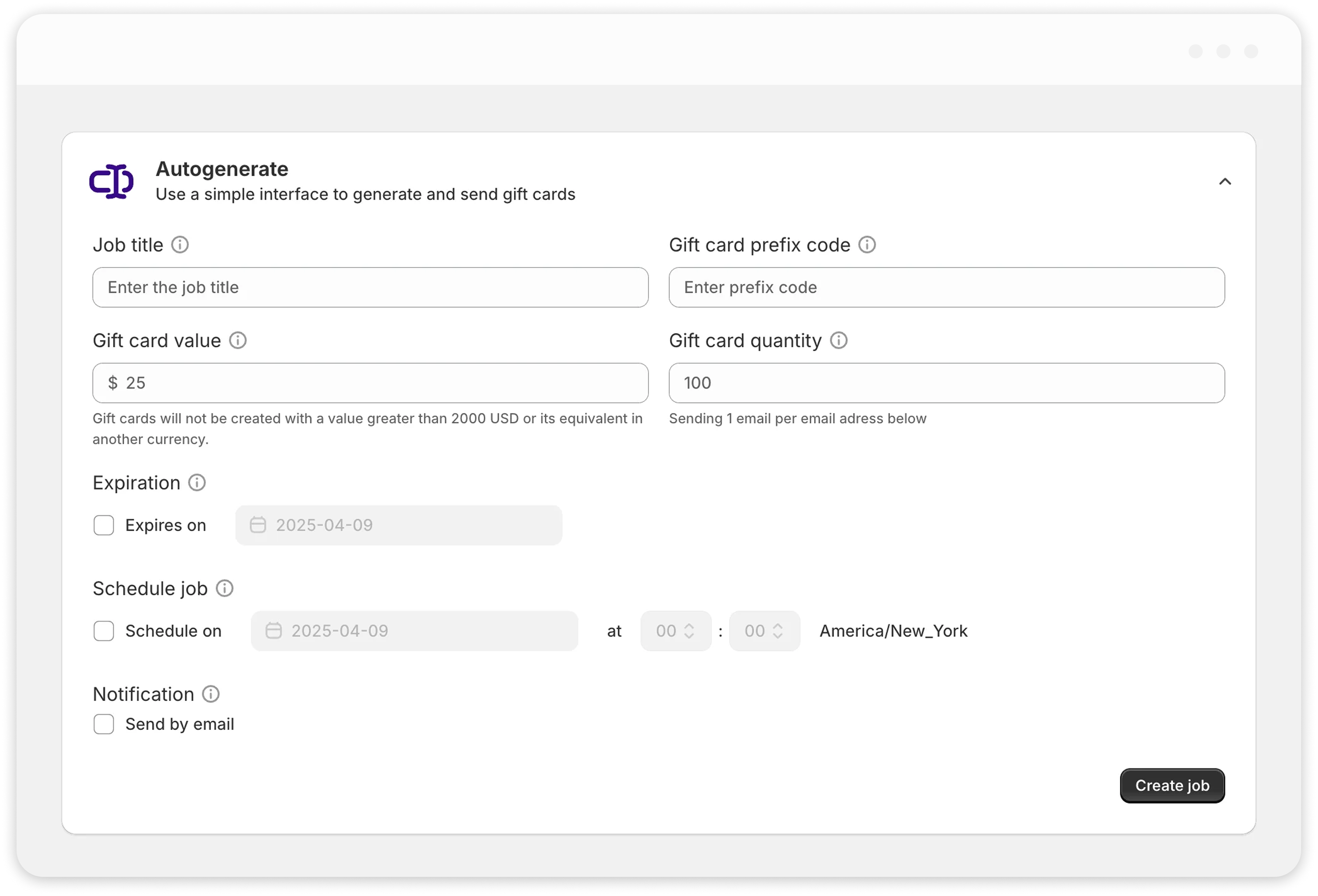Image resolution: width=1318 pixels, height=896 pixels.
Task: Click the 'Use a simple interface' subtitle text
Action: coord(365,194)
